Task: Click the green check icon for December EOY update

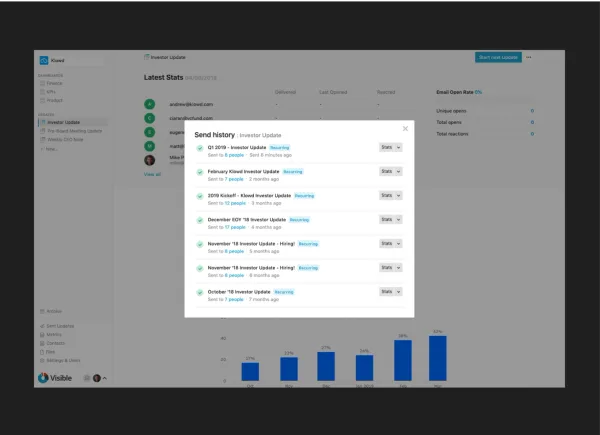Action: click(200, 220)
